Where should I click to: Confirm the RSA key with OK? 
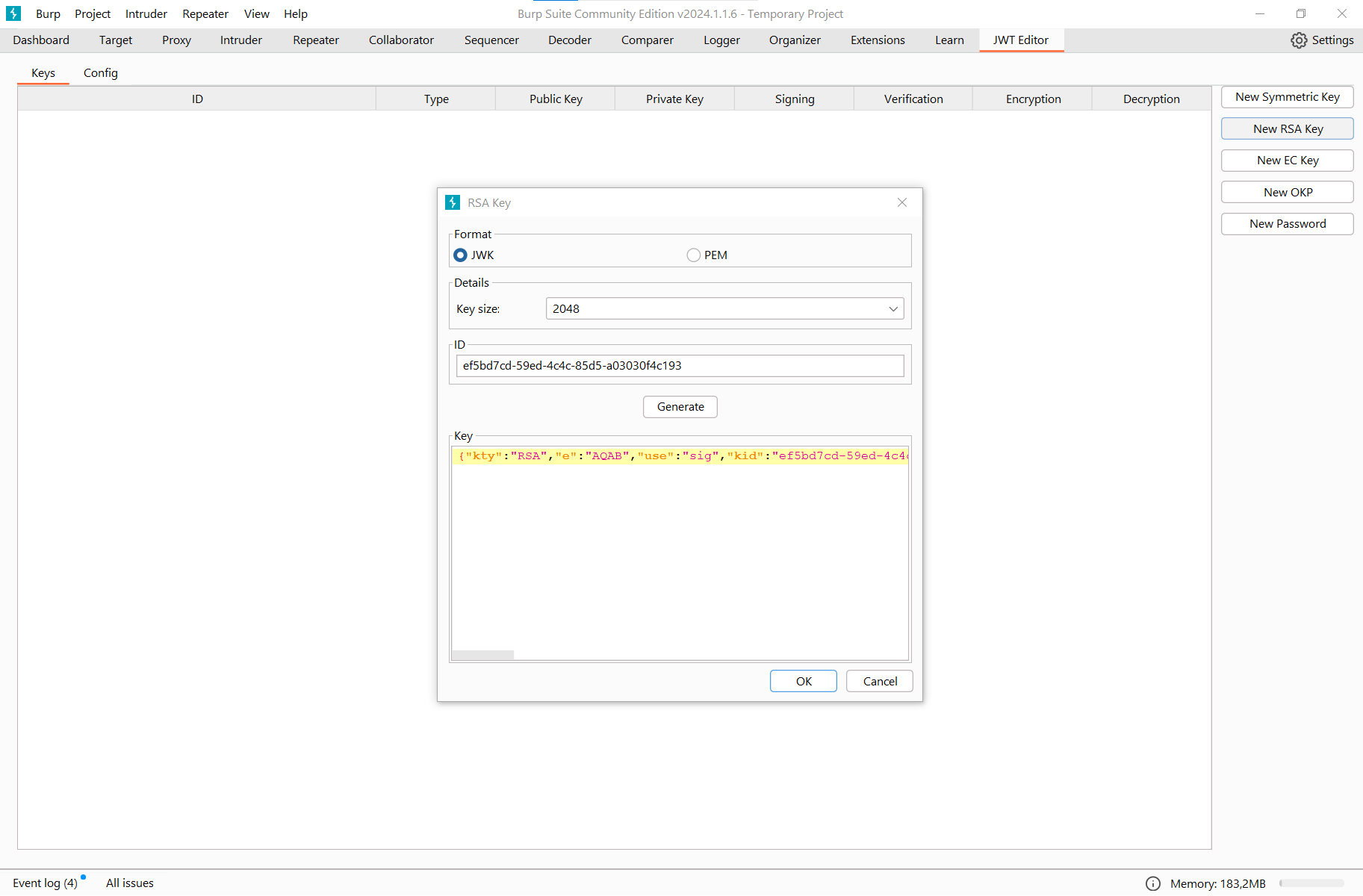(804, 681)
